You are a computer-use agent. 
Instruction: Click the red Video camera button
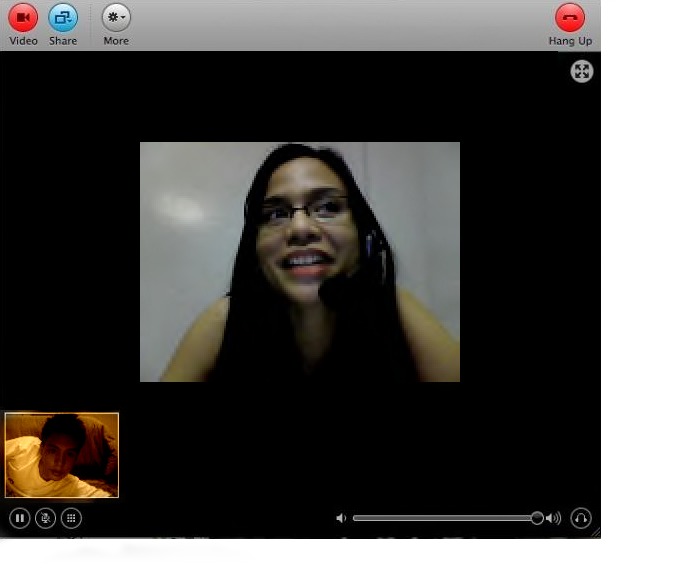(x=23, y=17)
